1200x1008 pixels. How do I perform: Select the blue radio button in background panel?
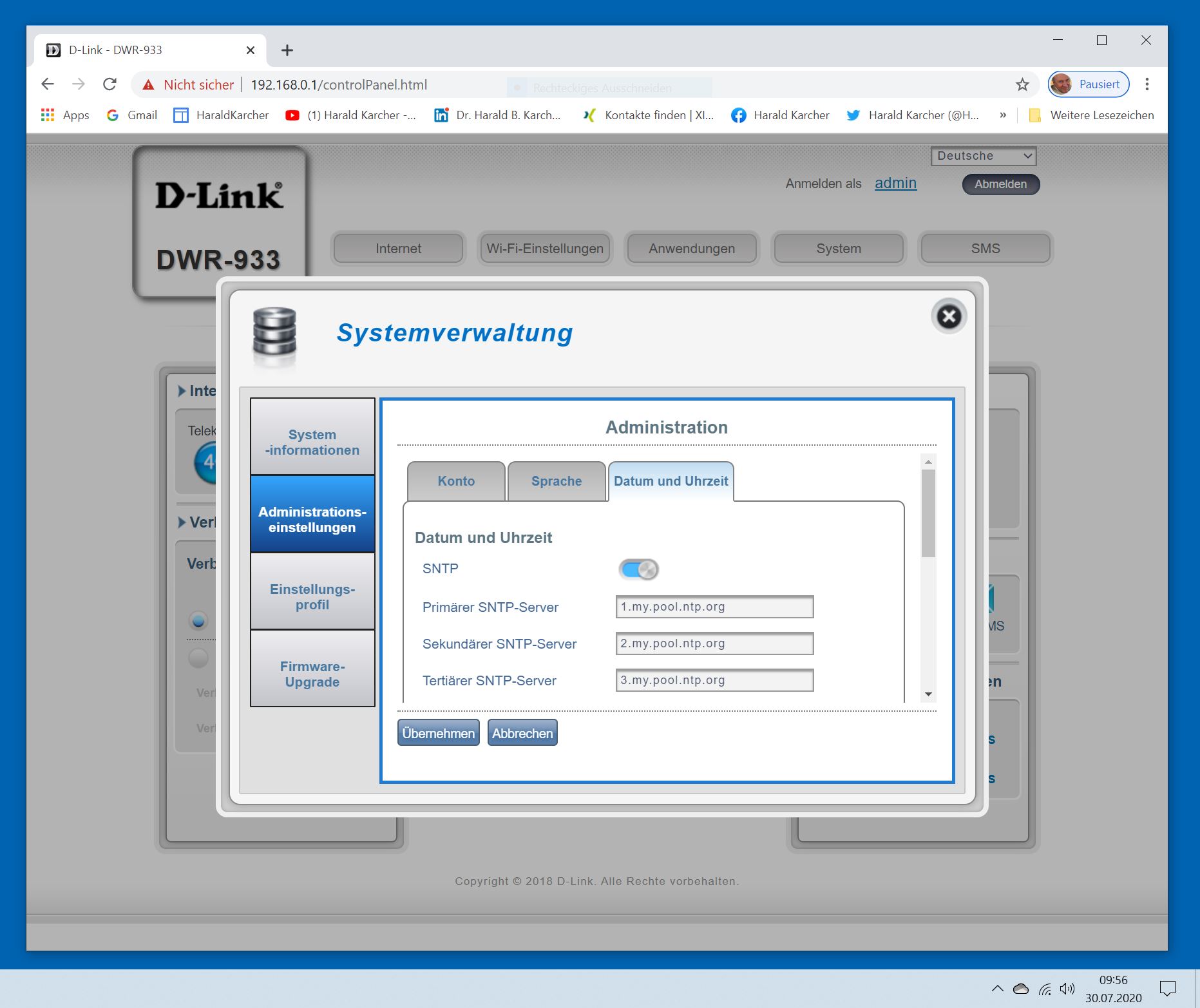(x=198, y=621)
